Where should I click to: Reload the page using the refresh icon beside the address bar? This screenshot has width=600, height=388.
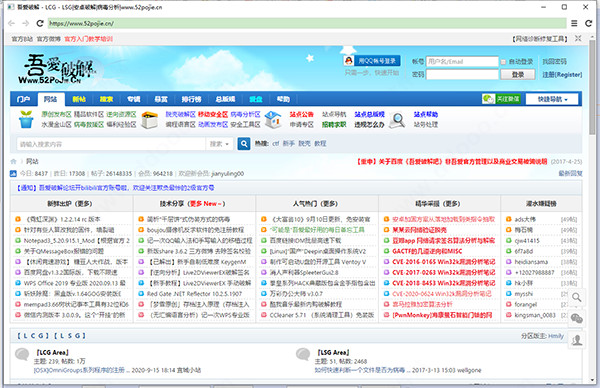(40, 23)
